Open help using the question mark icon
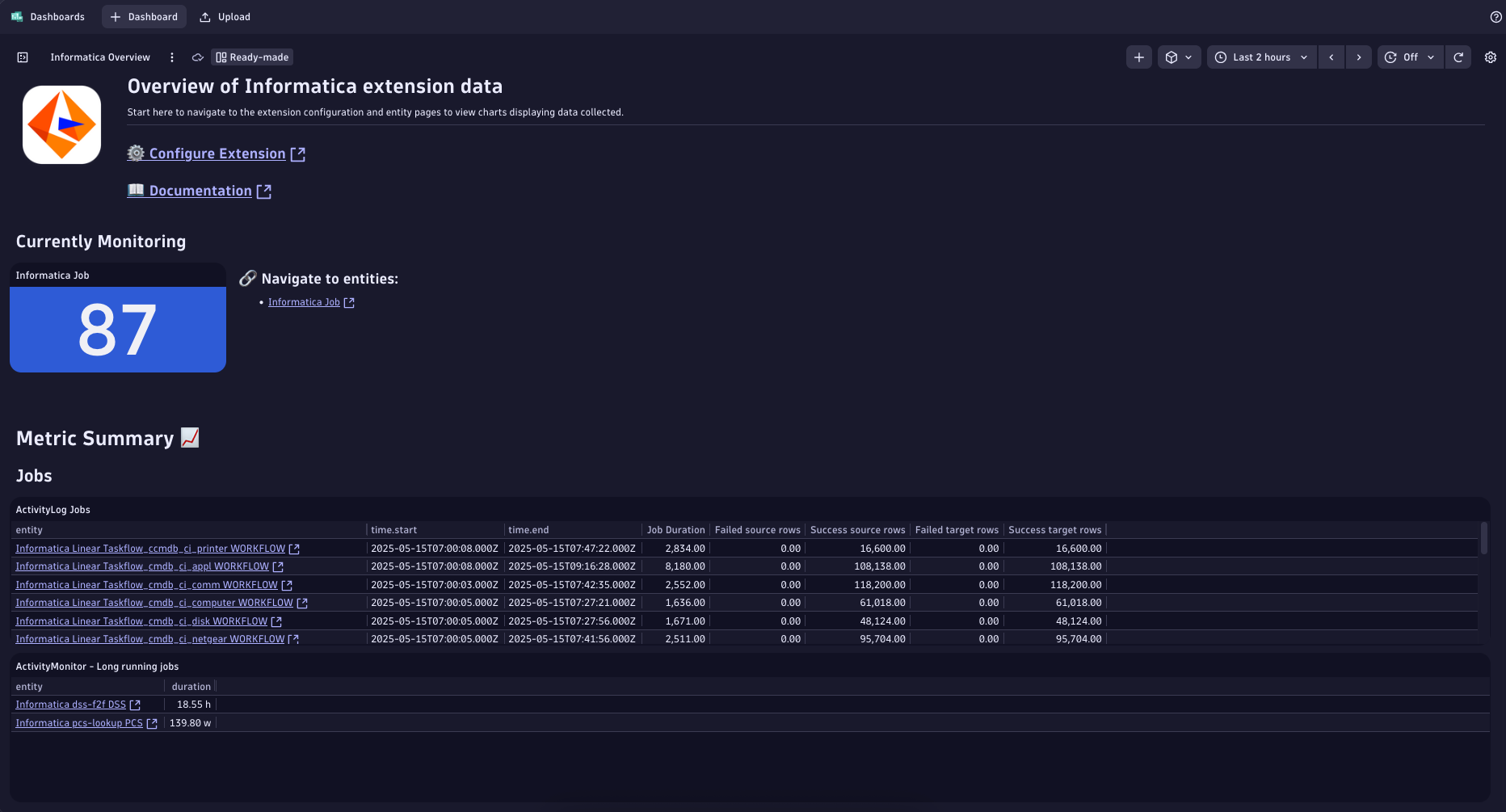Viewport: 1506px width, 812px height. [x=1494, y=16]
